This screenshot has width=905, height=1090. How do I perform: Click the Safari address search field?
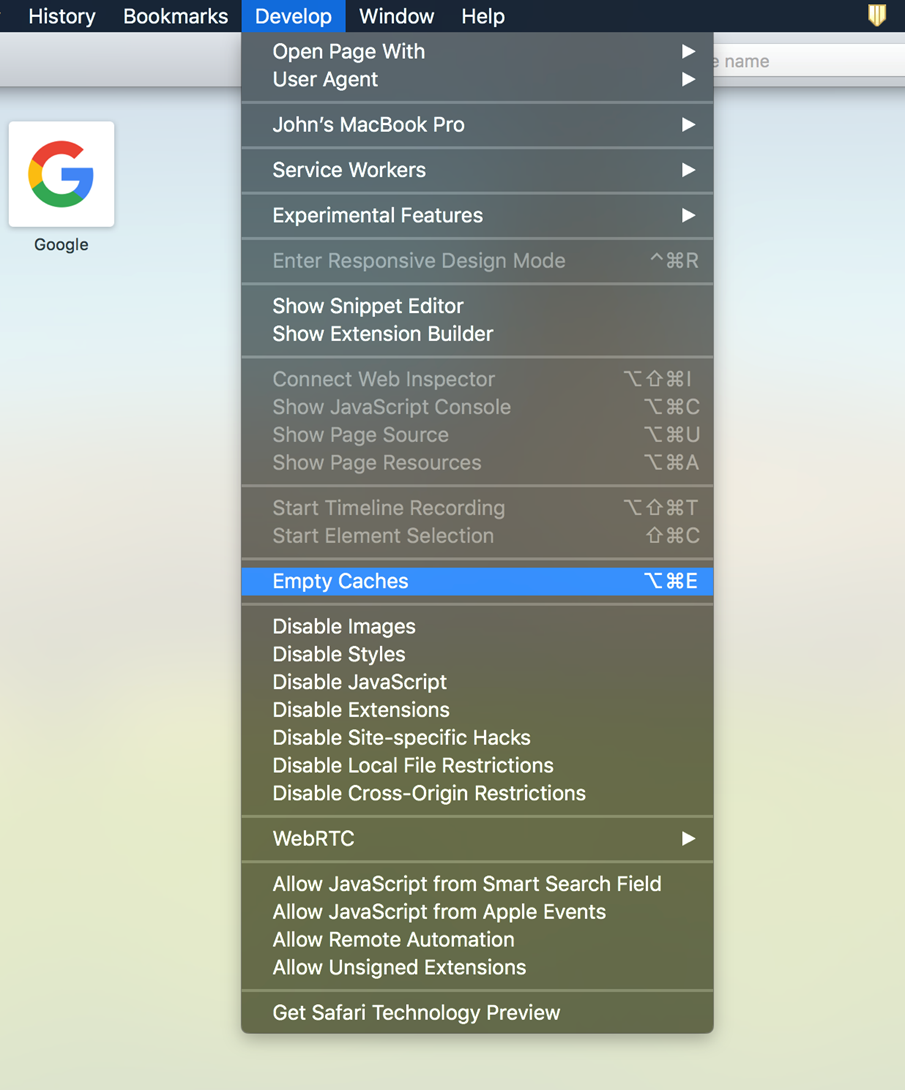tap(809, 61)
